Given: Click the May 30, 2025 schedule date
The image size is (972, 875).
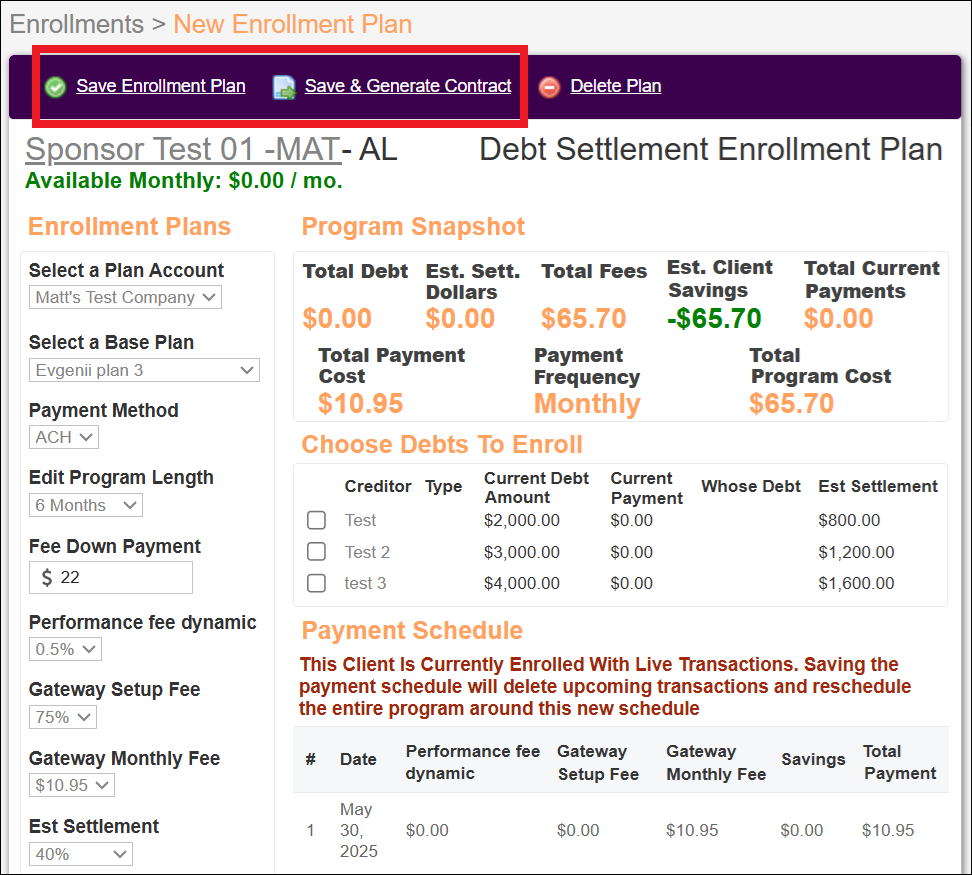Looking at the screenshot, I should click(358, 830).
